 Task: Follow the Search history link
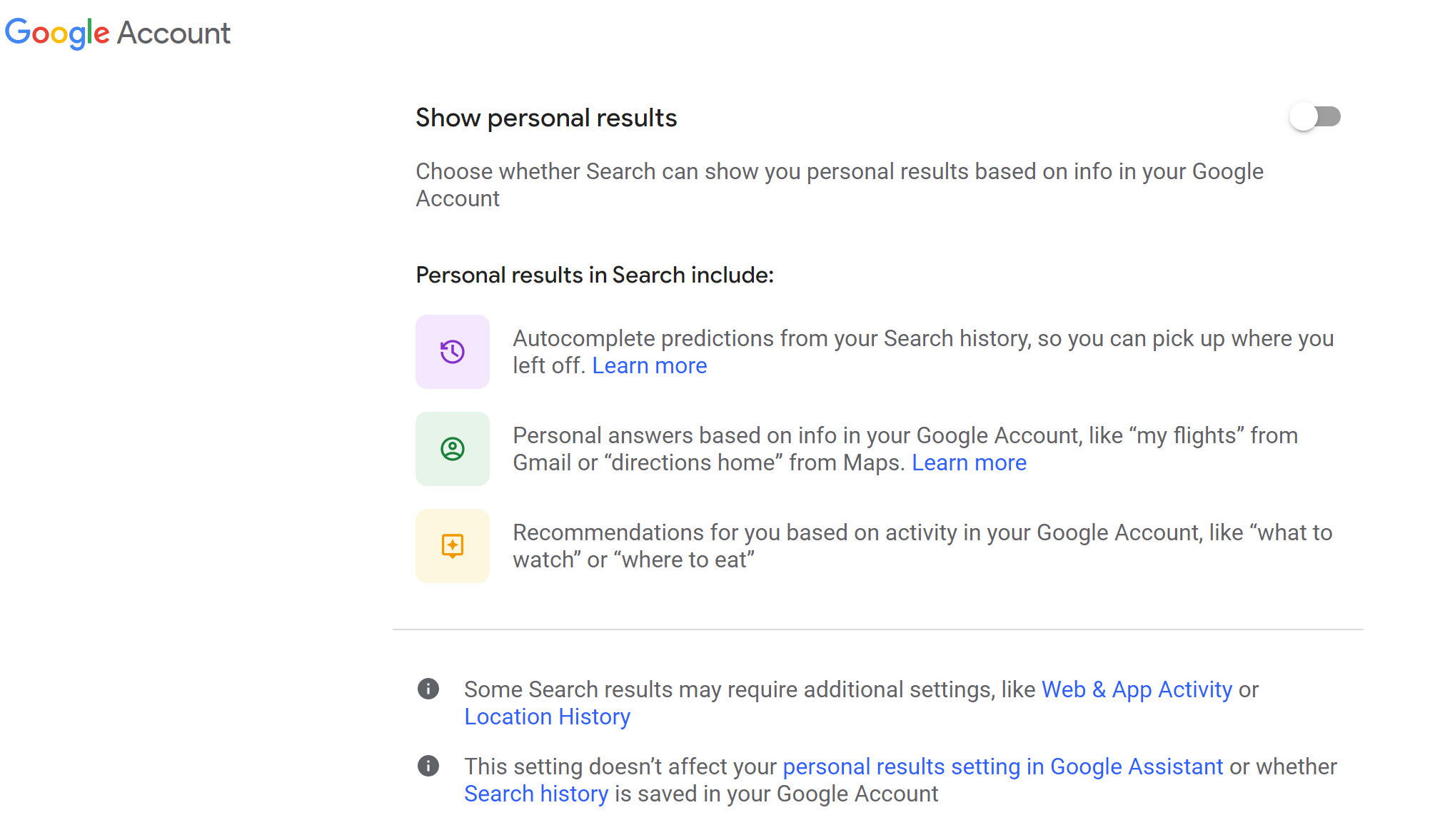coord(536,794)
